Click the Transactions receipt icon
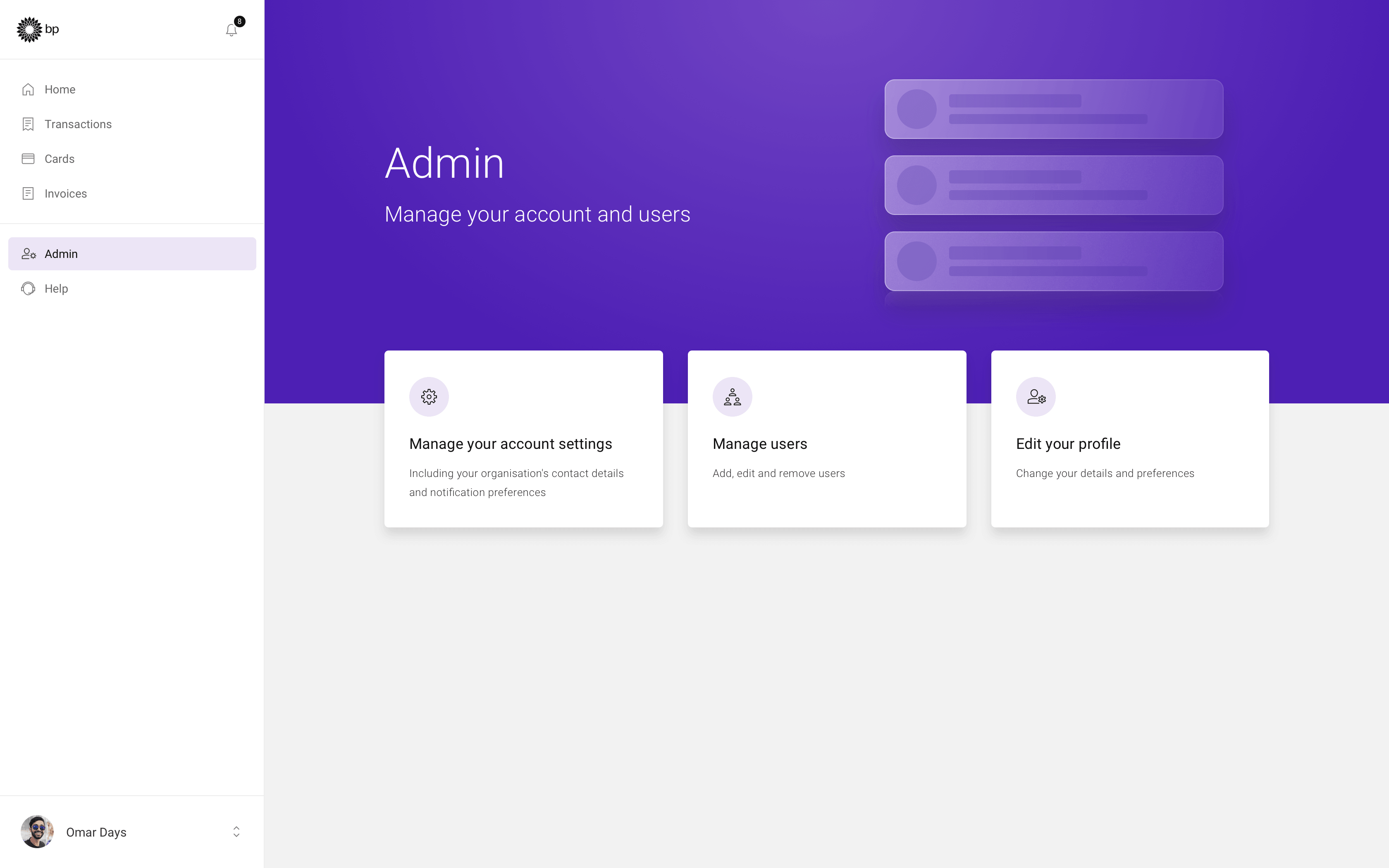 28,124
